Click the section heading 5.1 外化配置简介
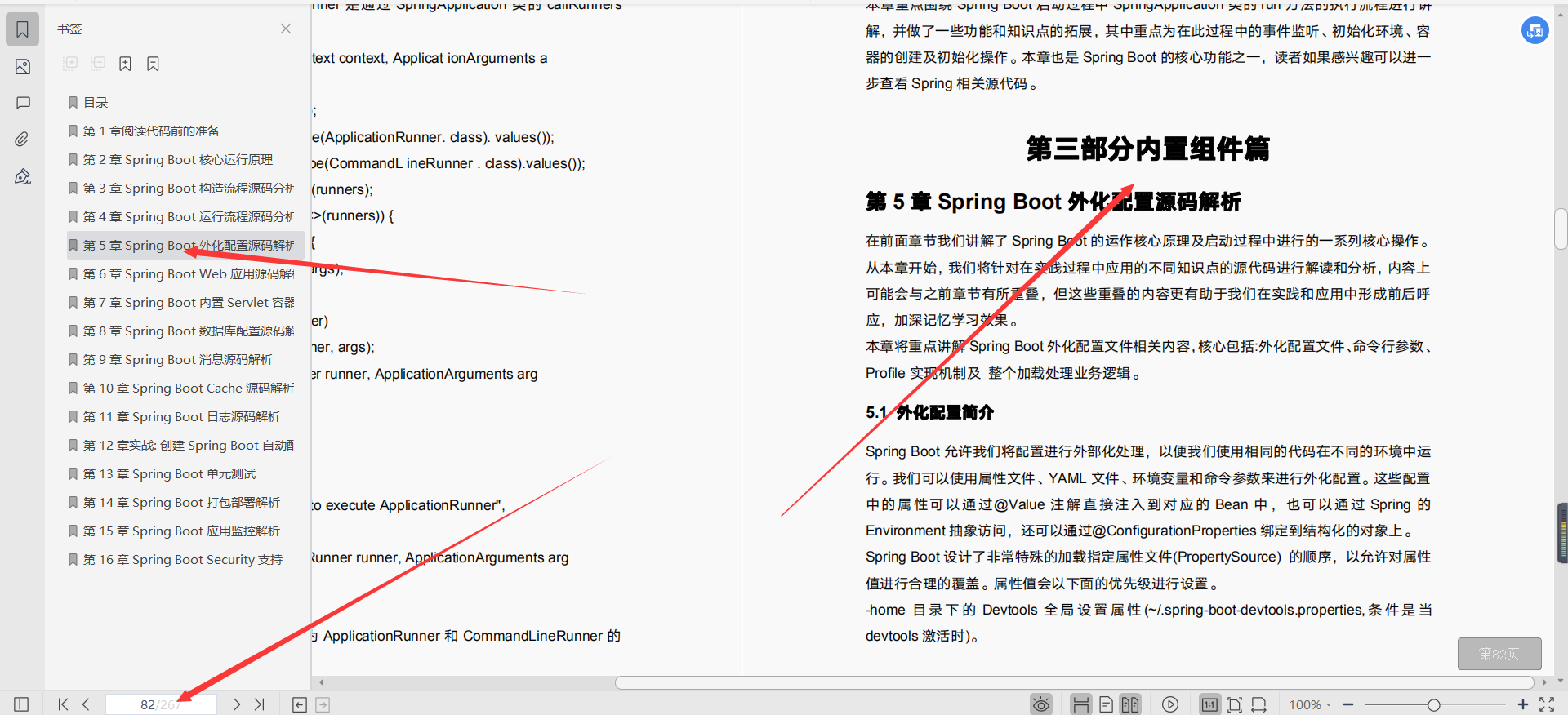Viewport: 1568px width, 715px height. click(930, 412)
